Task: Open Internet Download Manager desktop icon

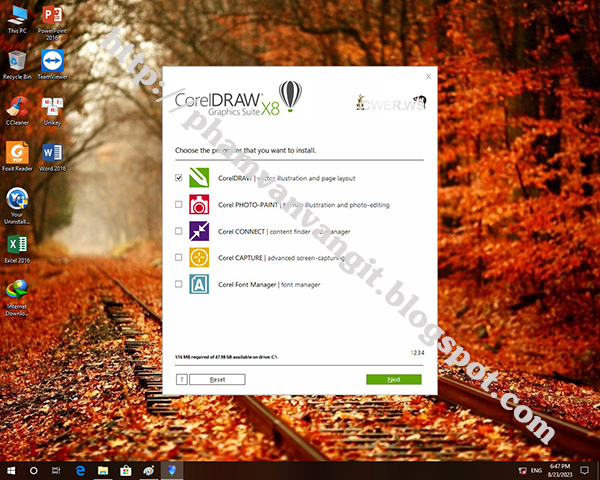Action: point(17,298)
